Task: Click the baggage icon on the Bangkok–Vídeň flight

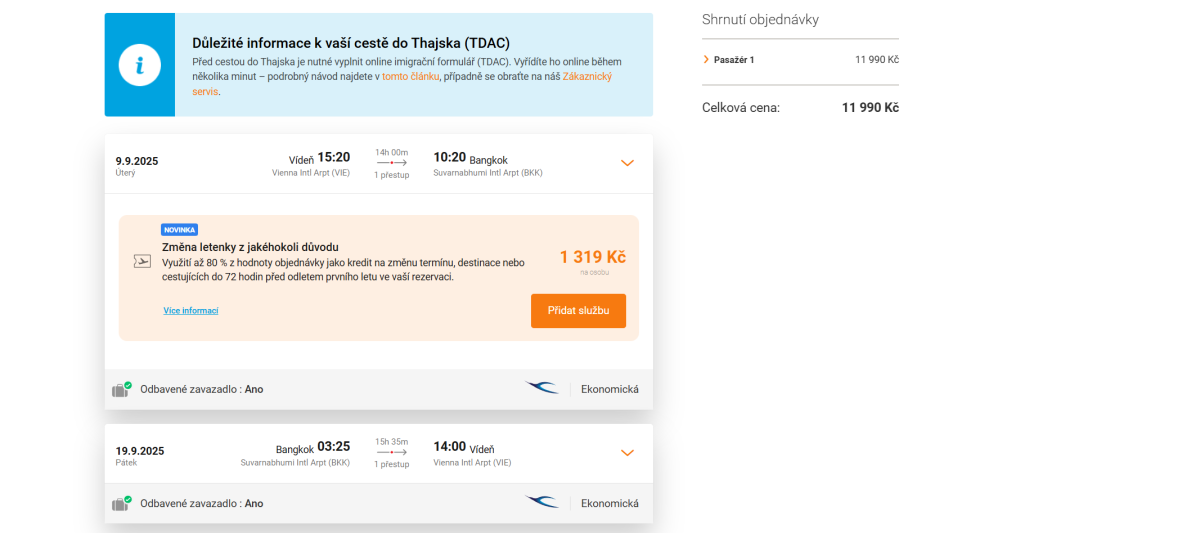Action: 121,503
